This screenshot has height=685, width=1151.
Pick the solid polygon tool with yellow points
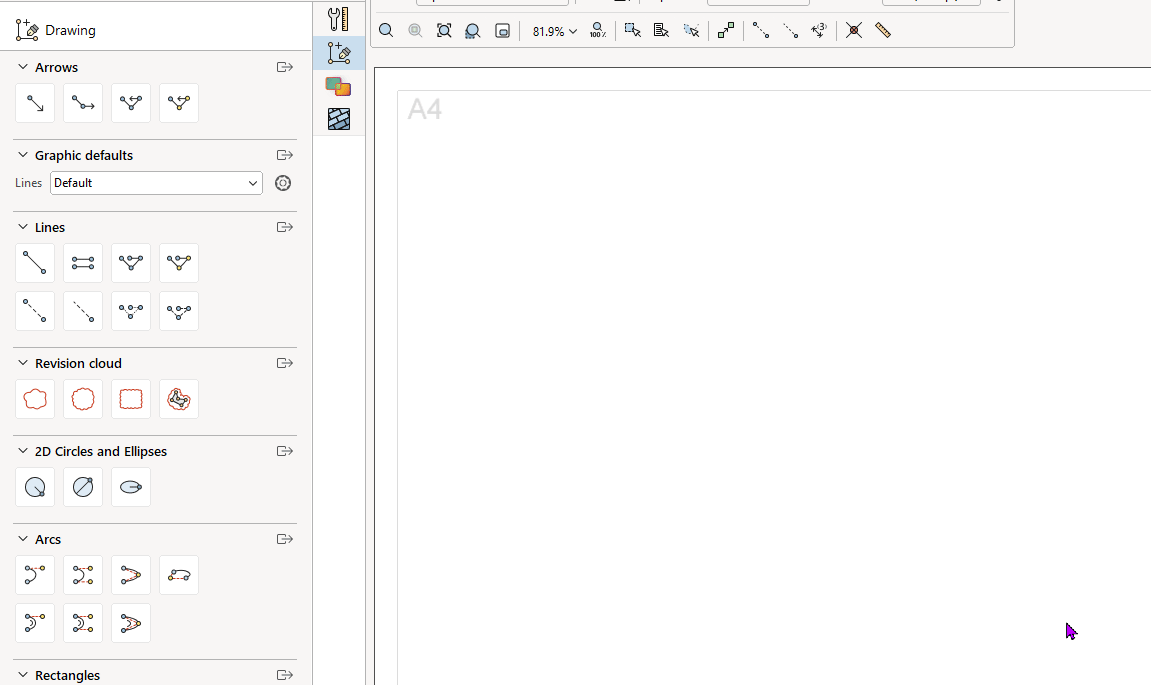pyautogui.click(x=179, y=263)
